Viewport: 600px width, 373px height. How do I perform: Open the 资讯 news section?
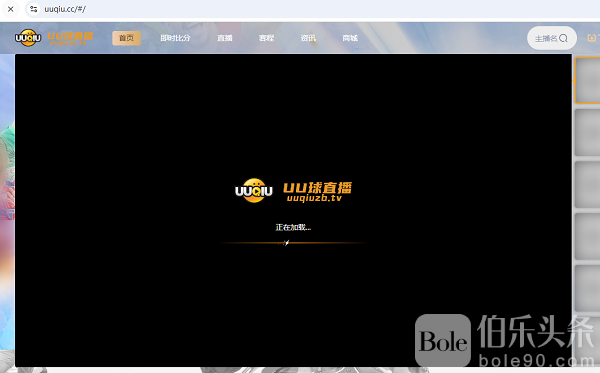point(308,38)
